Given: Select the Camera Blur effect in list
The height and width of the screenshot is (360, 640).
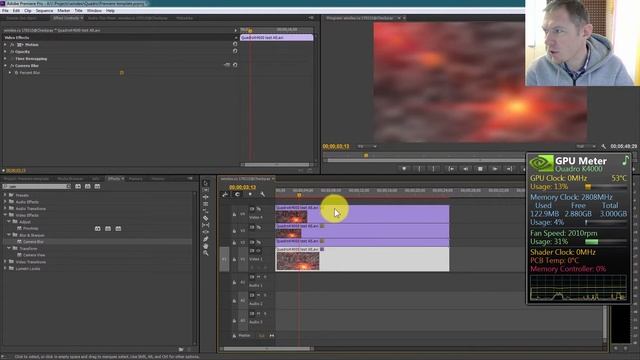Looking at the screenshot, I should click(x=33, y=242).
